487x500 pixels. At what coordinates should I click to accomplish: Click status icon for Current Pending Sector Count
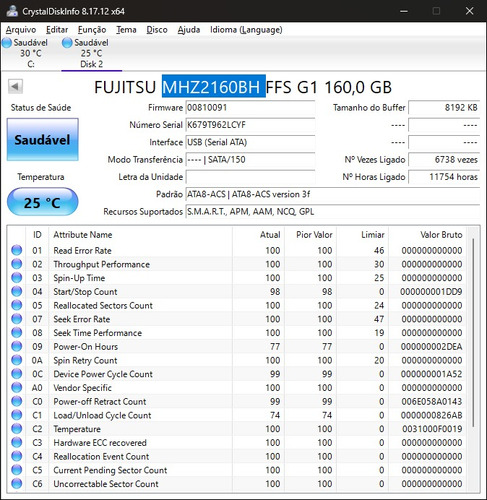17,470
